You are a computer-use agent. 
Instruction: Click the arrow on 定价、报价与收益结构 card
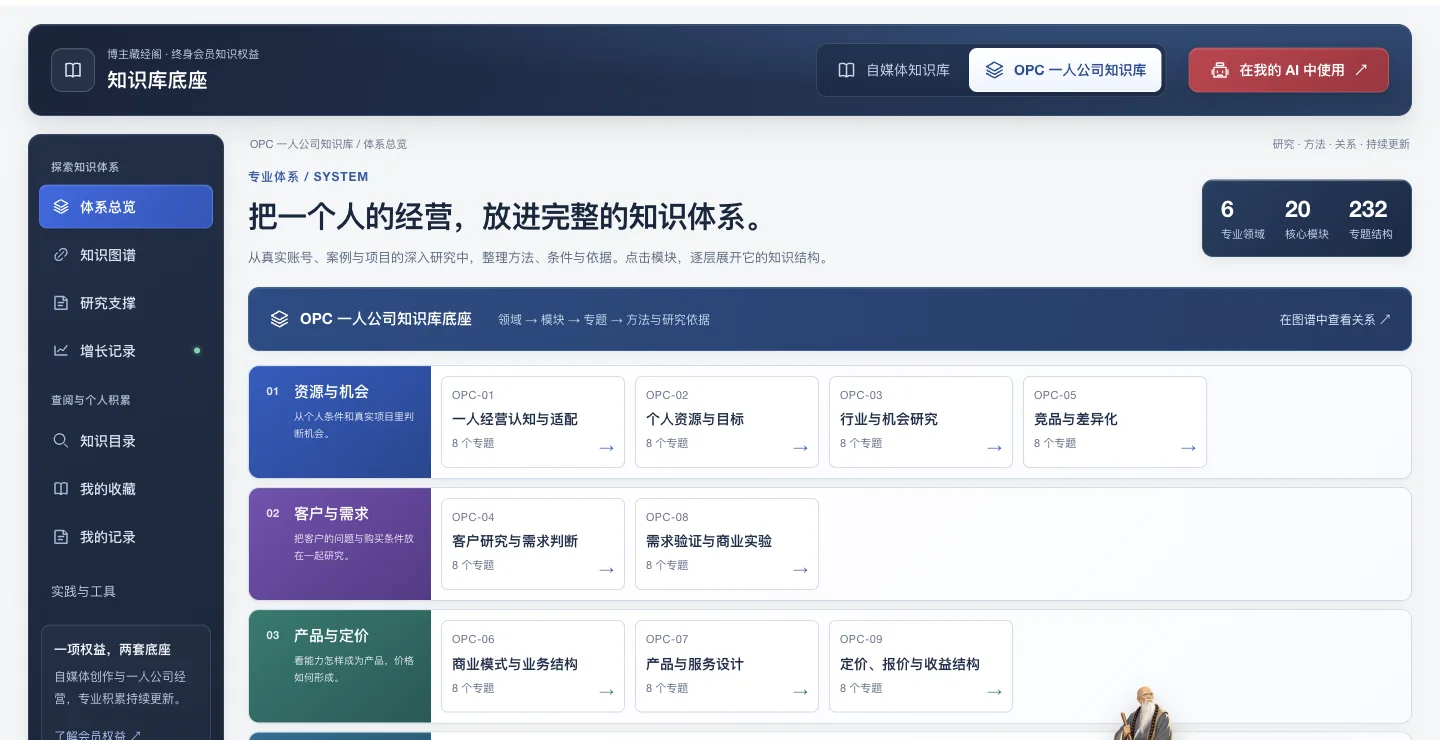point(994,692)
